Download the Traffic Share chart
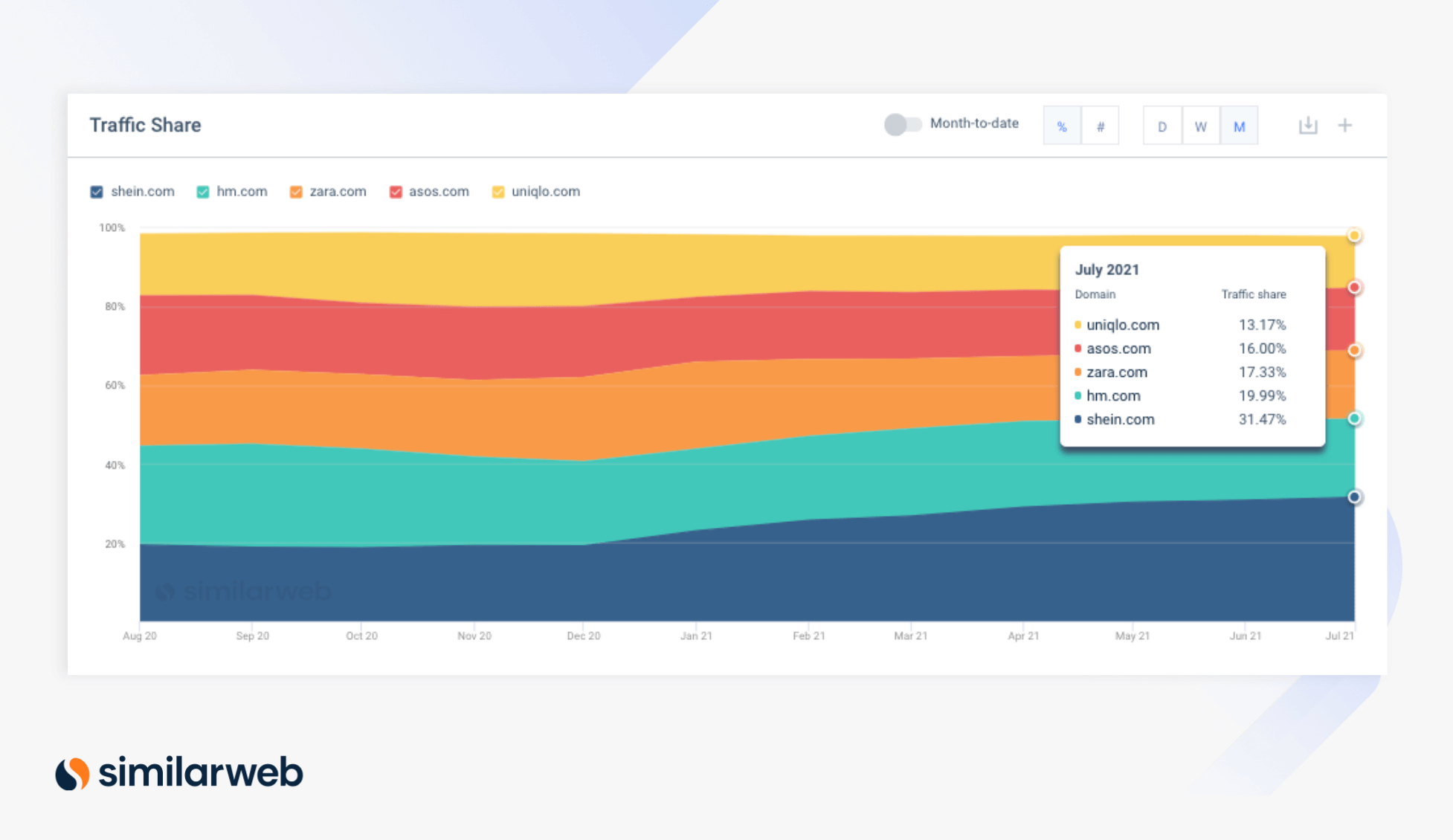The image size is (1453, 840). point(1307,126)
